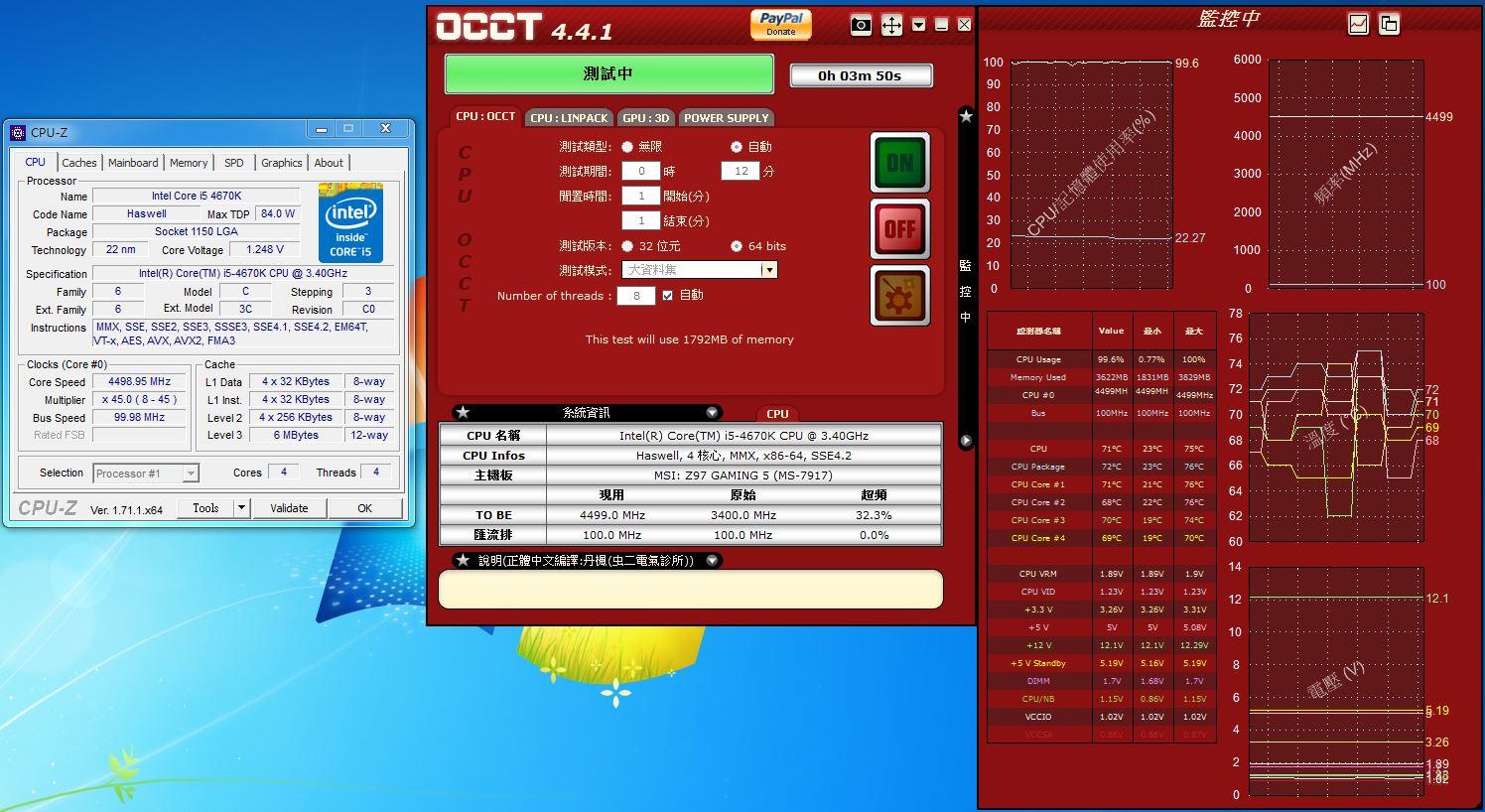Click the OCCT move-window cross arrows icon

pyautogui.click(x=891, y=26)
